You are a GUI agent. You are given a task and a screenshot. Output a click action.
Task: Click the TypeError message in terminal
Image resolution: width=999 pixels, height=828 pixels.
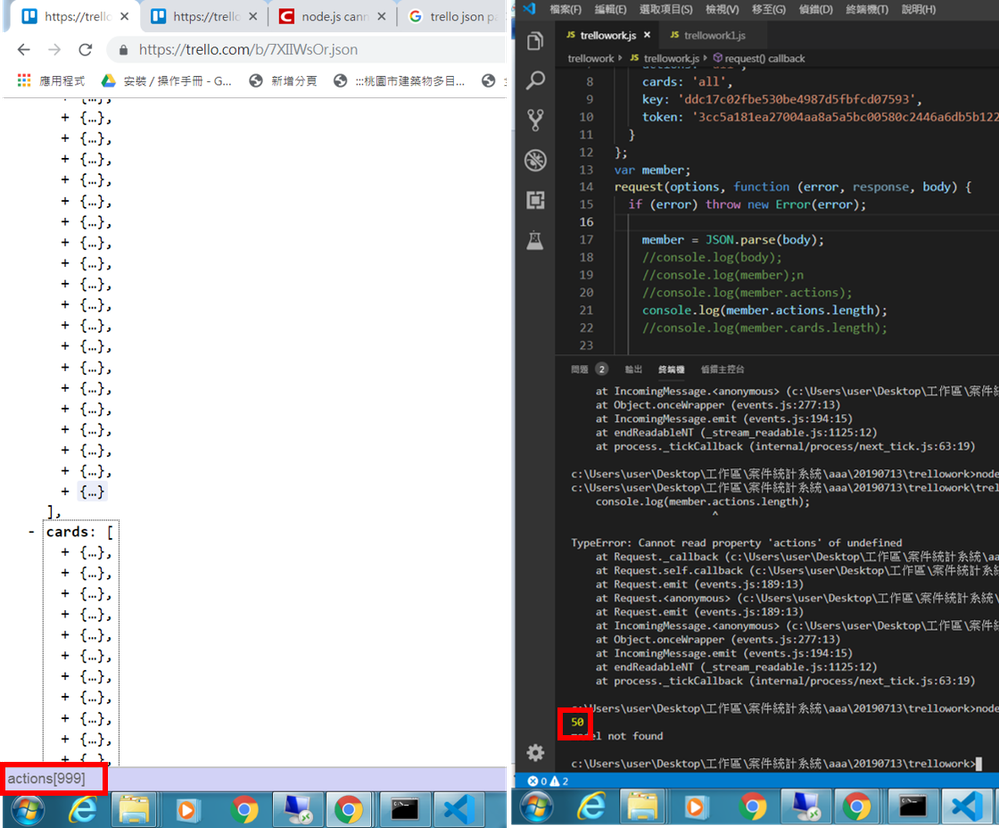(737, 543)
